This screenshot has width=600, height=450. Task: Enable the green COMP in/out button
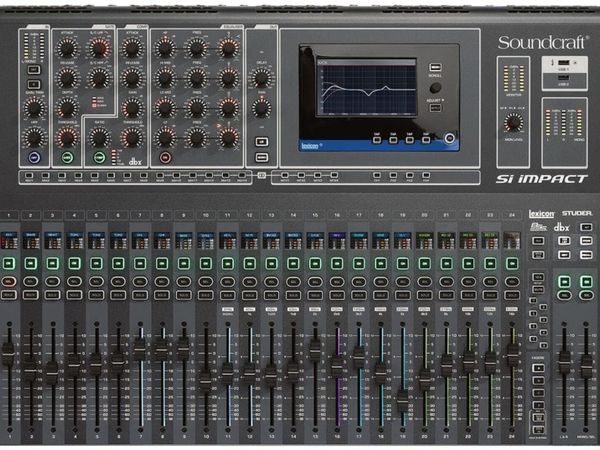coord(99,157)
